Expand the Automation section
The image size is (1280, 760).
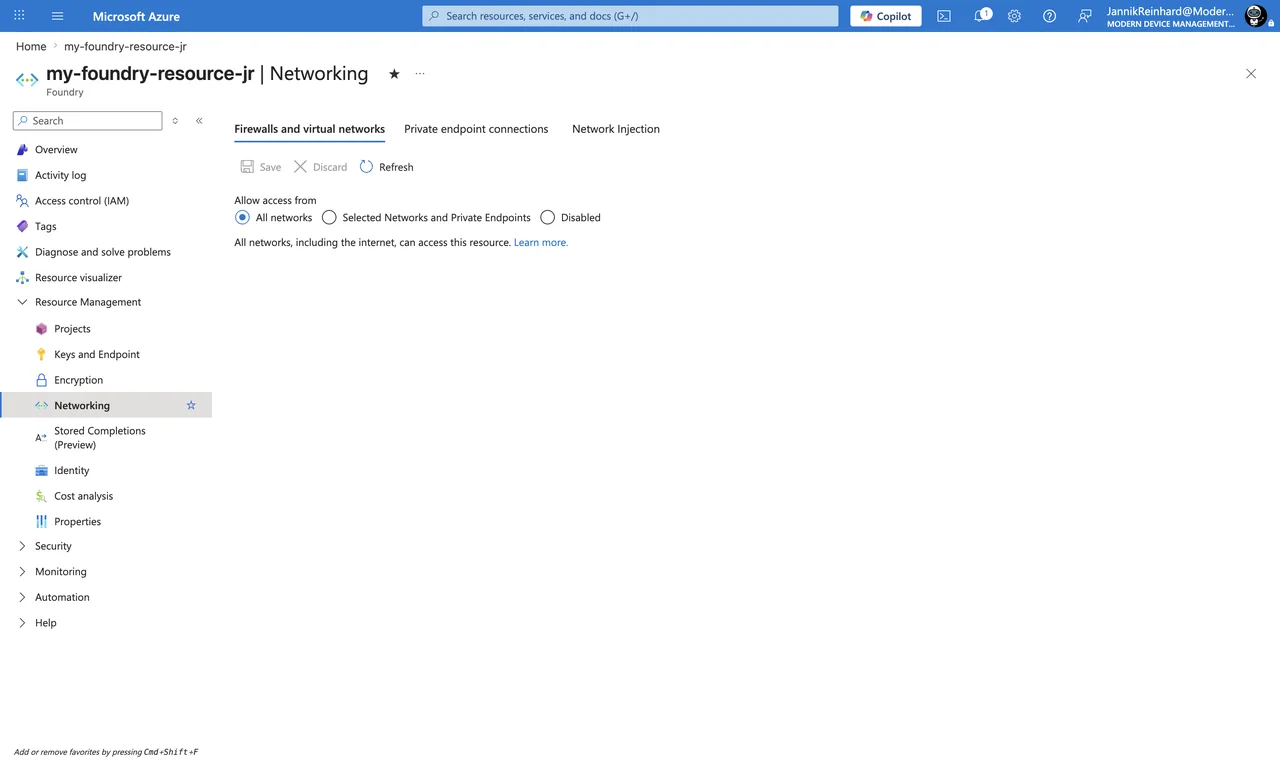(x=22, y=597)
